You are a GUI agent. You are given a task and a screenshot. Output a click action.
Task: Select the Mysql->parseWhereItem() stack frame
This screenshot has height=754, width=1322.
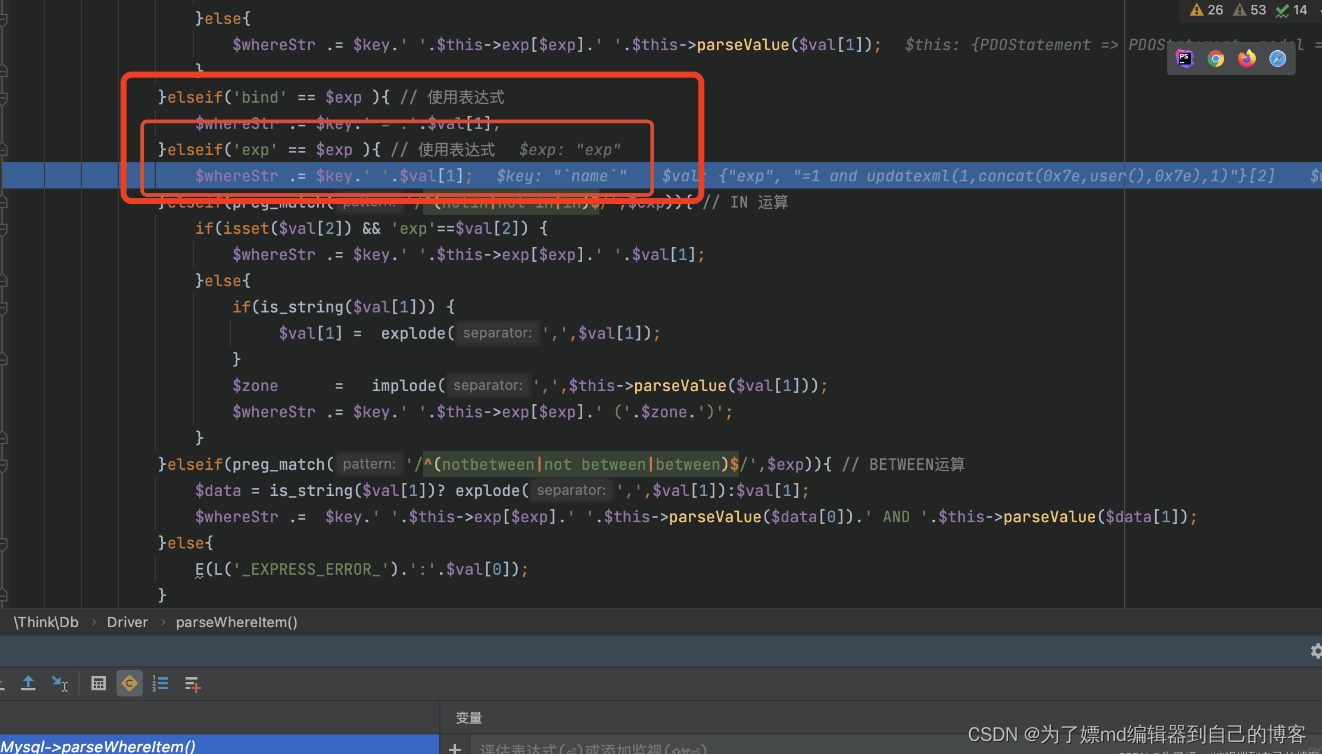point(219,745)
